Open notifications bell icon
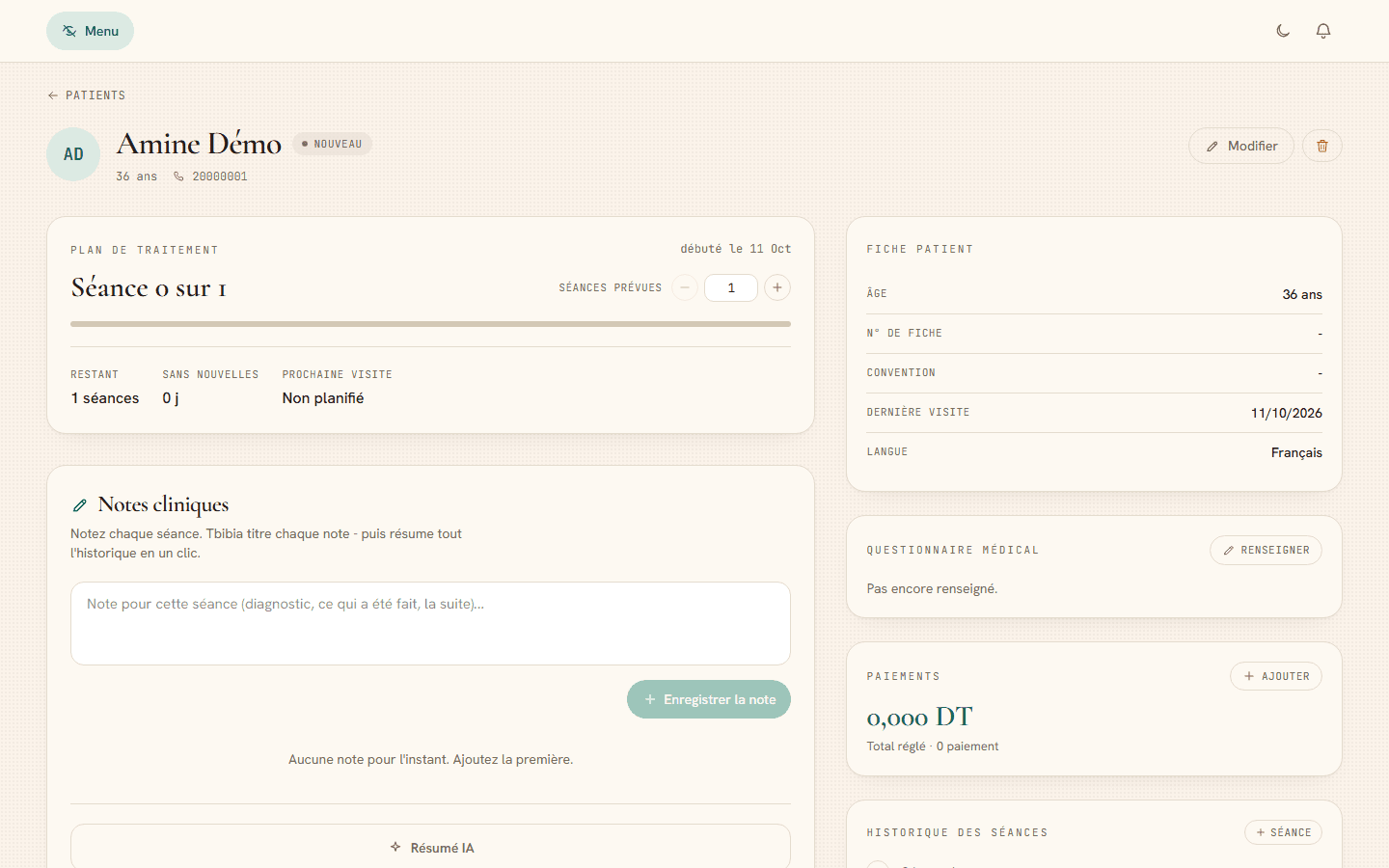This screenshot has height=868, width=1389. [1323, 31]
